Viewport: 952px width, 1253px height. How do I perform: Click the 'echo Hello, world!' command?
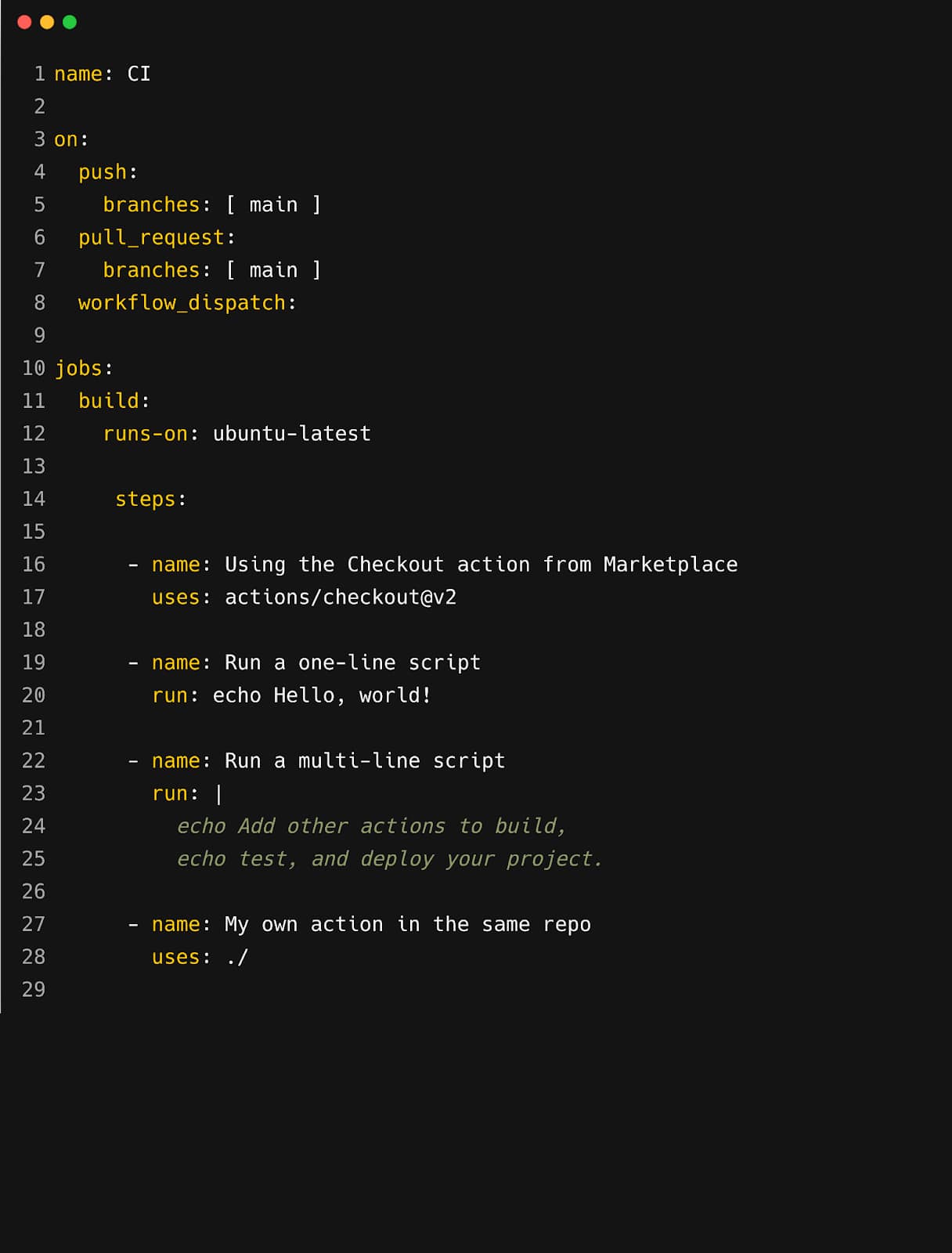pos(321,695)
